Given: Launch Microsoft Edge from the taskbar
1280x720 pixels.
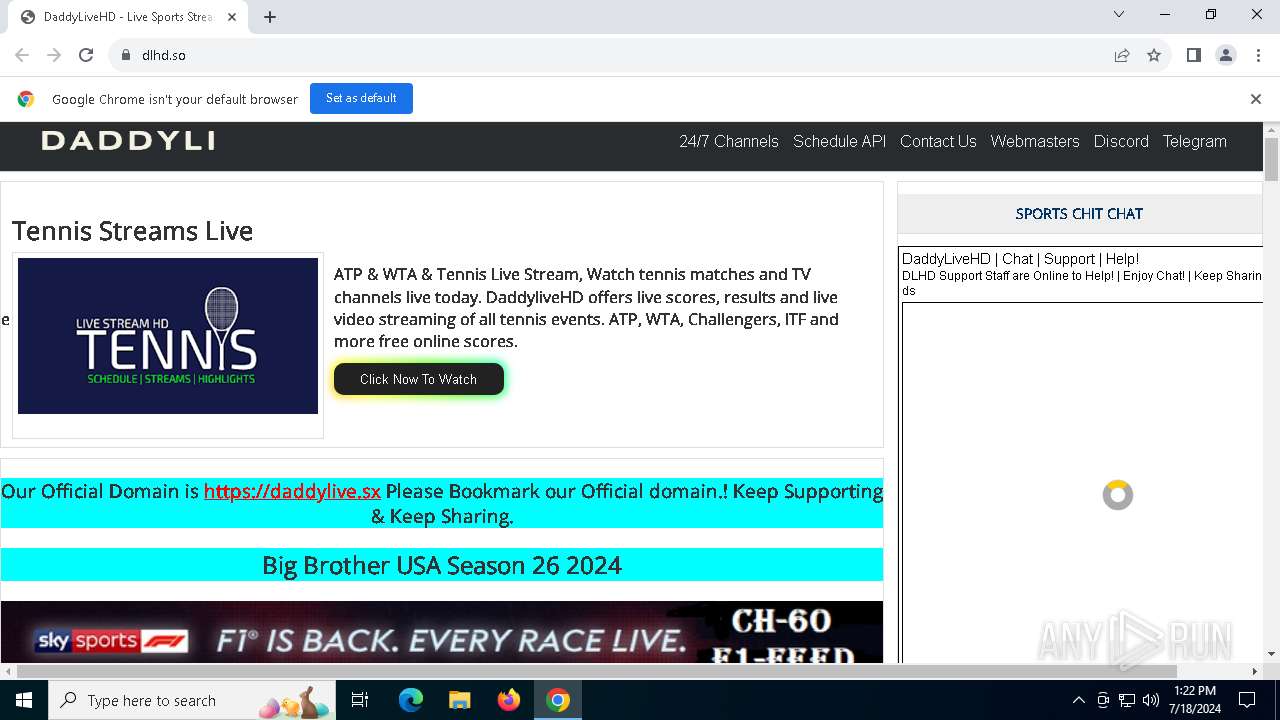Looking at the screenshot, I should [411, 700].
